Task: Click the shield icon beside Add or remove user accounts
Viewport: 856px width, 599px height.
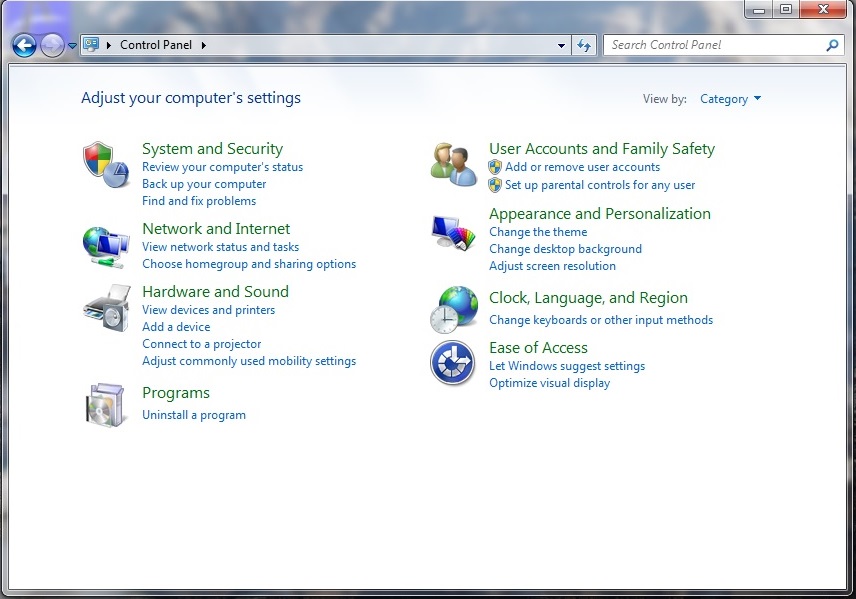Action: pyautogui.click(x=495, y=167)
